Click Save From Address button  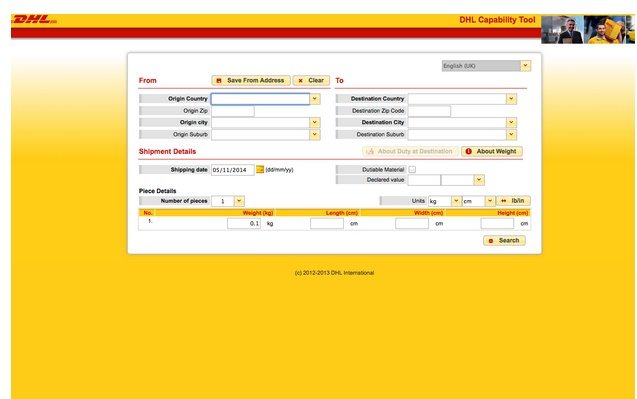pyautogui.click(x=251, y=80)
